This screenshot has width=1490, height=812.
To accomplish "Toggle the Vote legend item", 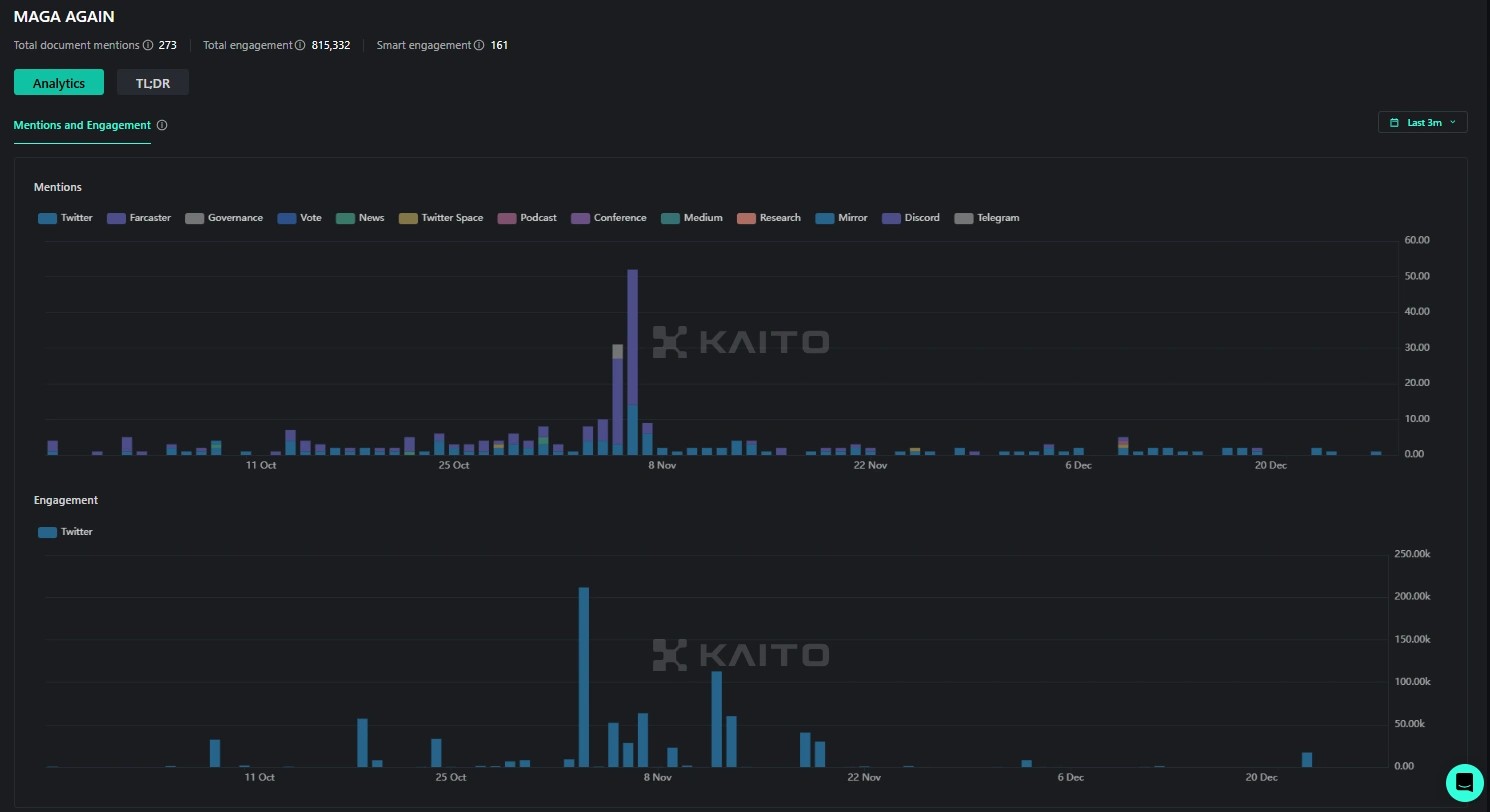I will 300,218.
